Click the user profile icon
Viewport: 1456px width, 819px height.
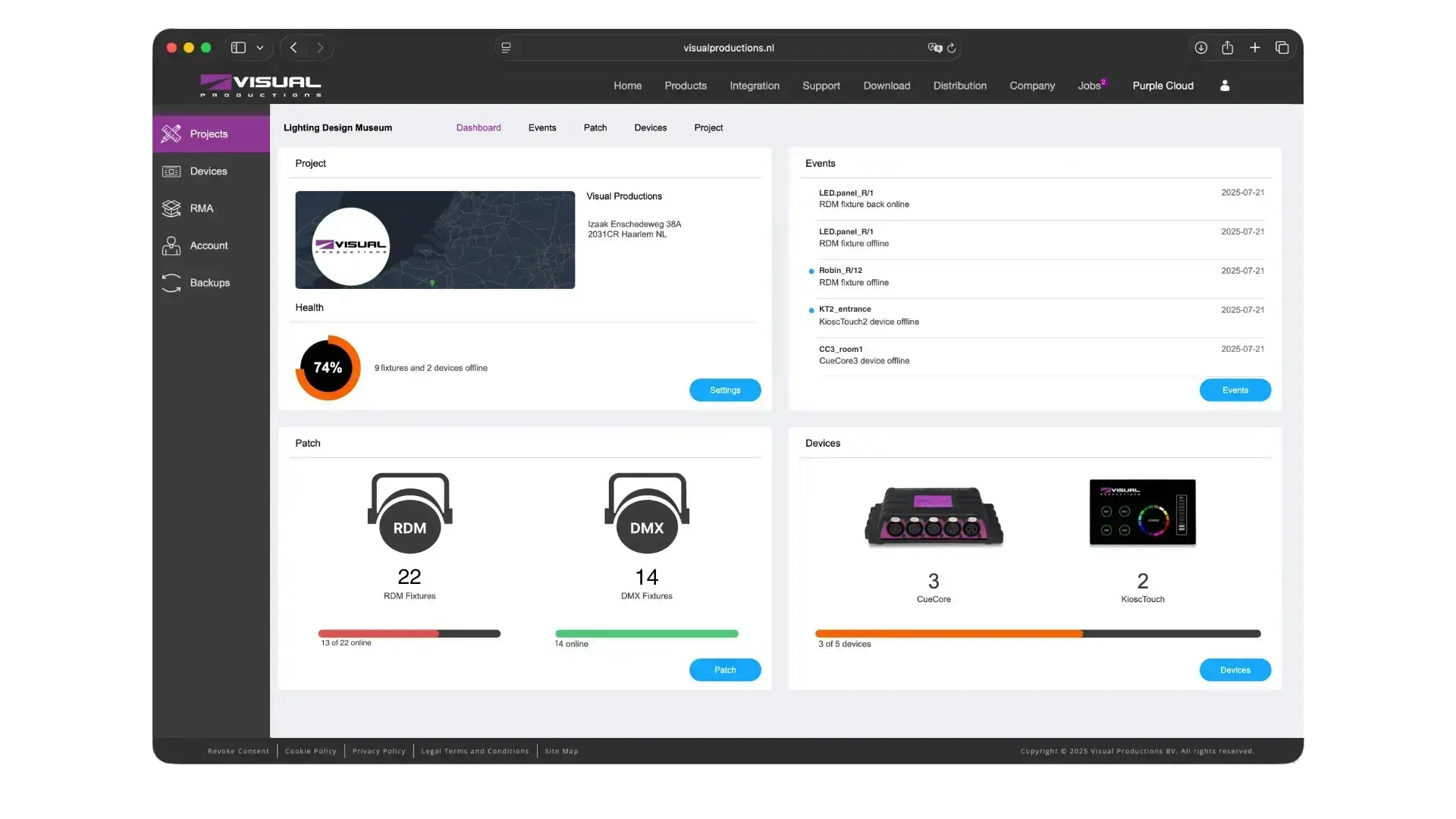click(x=1225, y=86)
